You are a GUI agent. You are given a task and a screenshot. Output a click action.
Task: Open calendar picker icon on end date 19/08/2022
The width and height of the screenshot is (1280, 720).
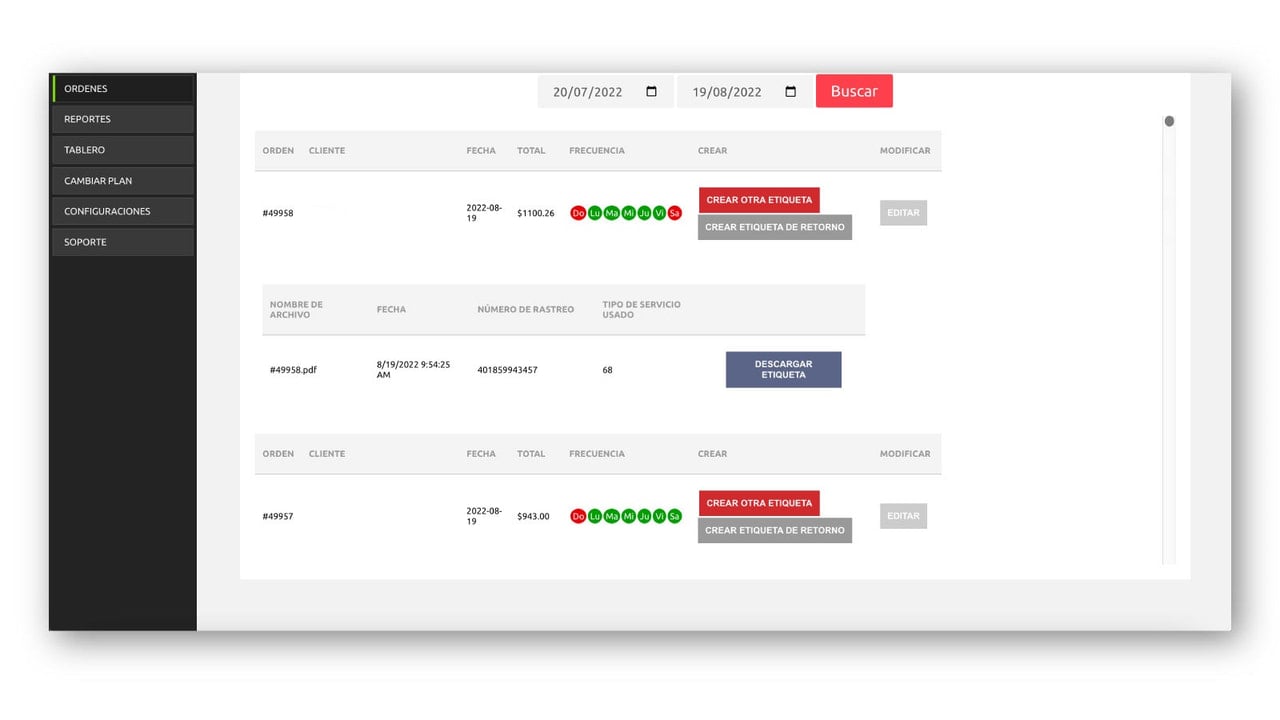coord(791,92)
